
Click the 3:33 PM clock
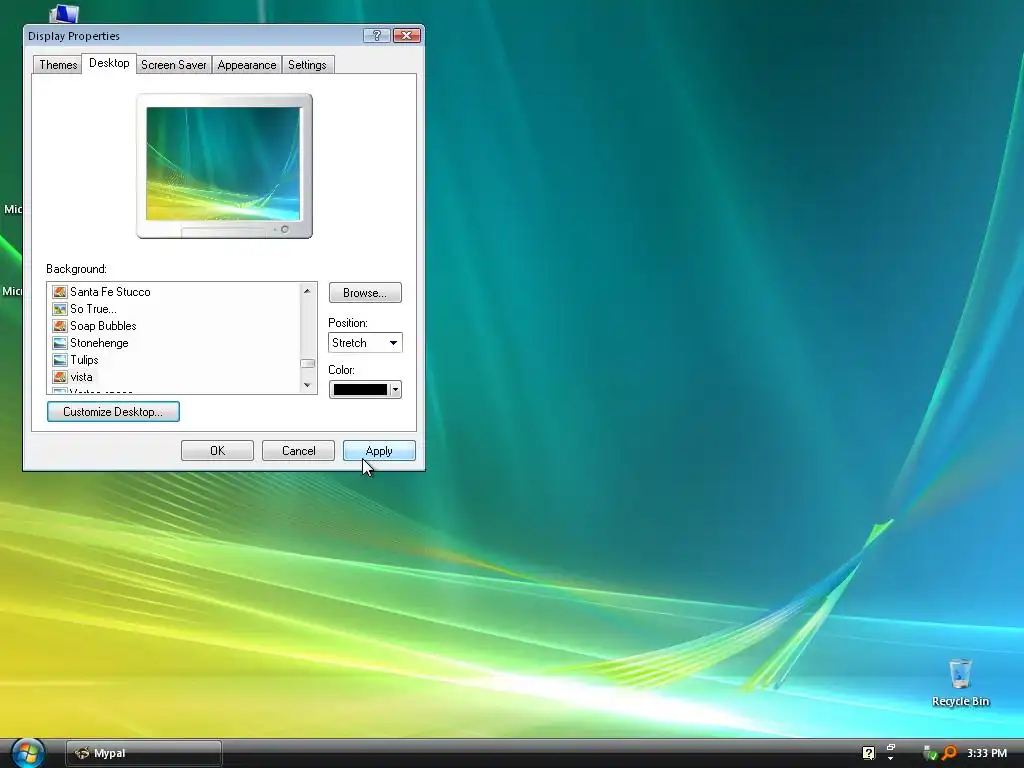[x=987, y=753]
